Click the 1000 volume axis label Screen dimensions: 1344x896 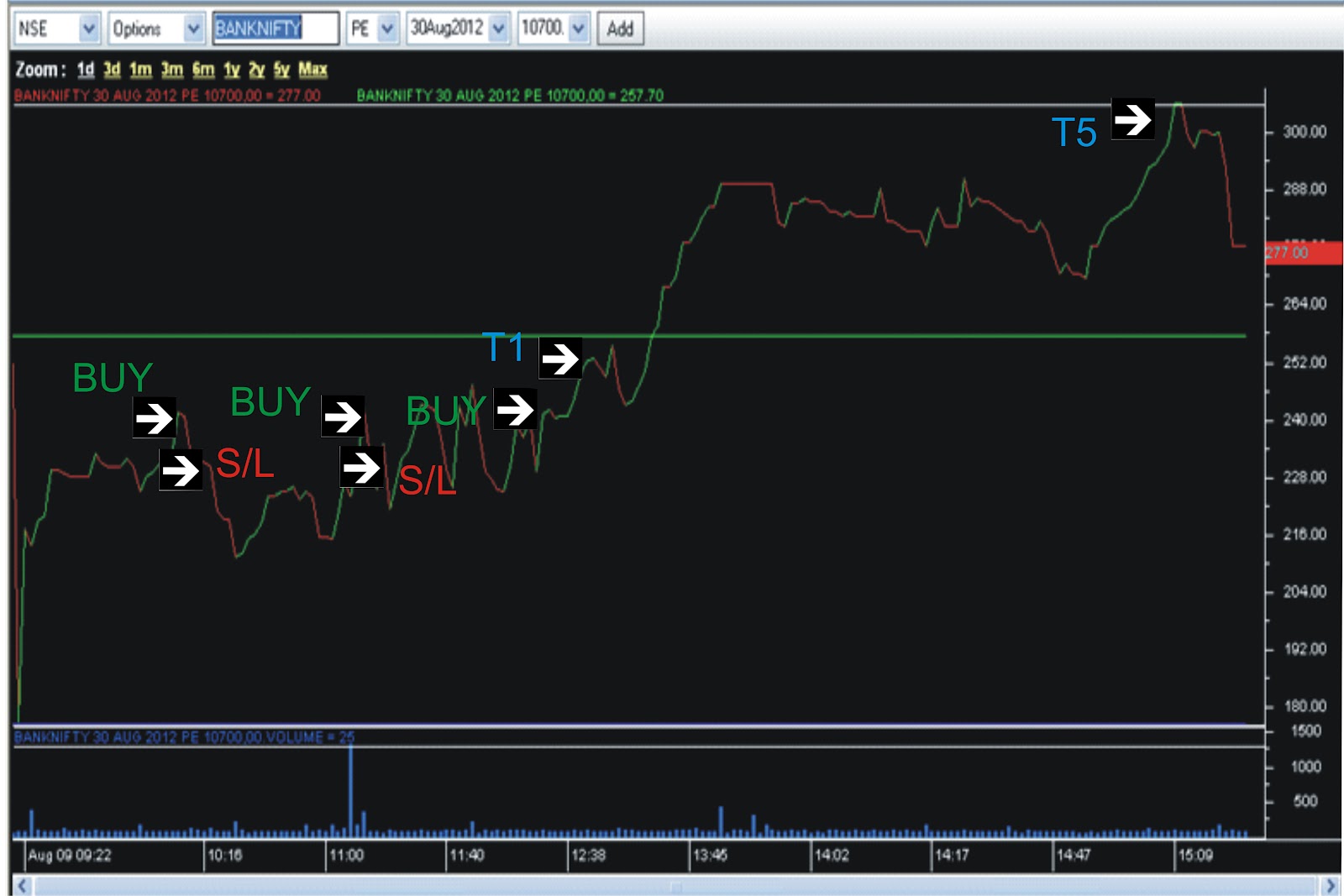point(1306,767)
